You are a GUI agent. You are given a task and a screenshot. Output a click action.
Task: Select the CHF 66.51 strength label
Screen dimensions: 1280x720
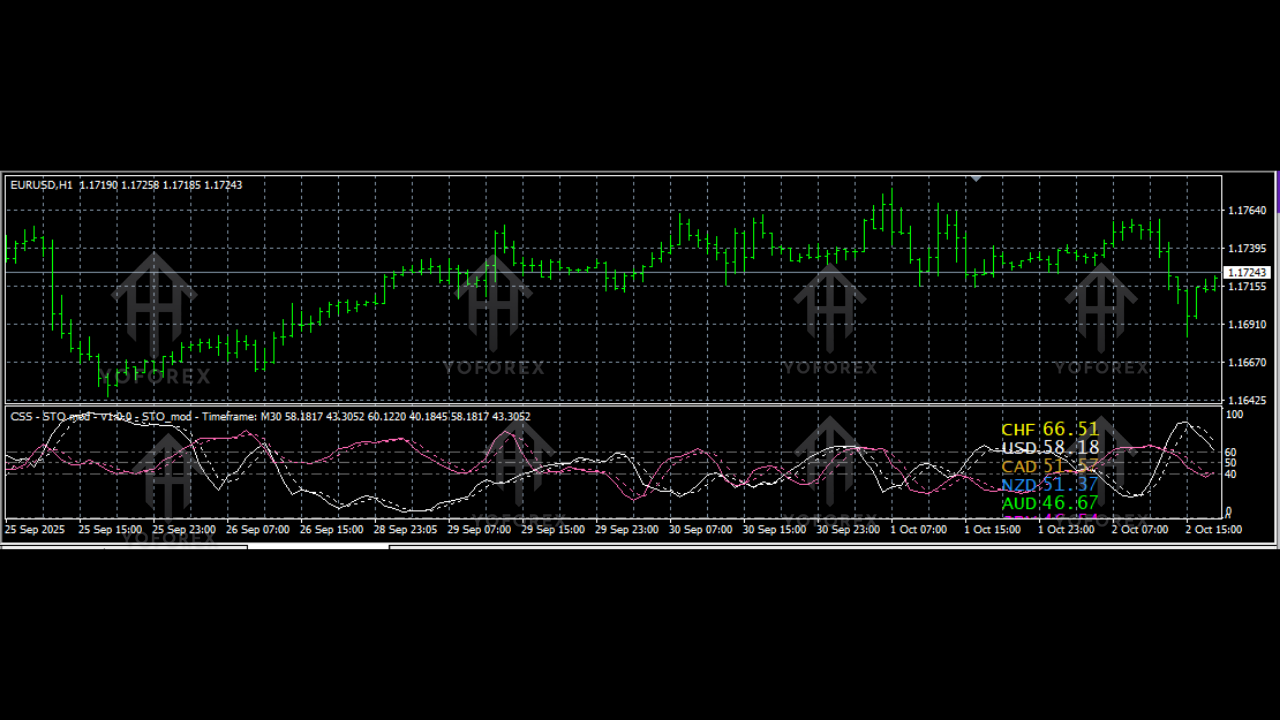[x=1050, y=428]
